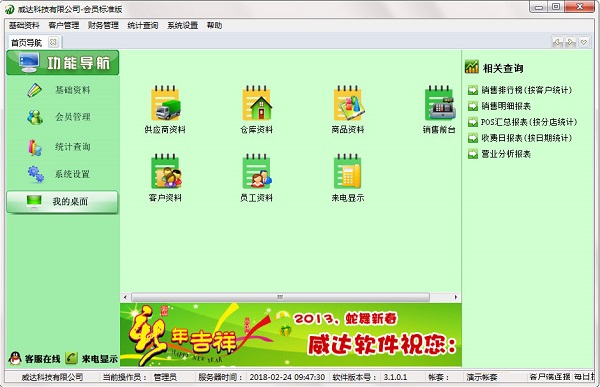600x387 pixels.
Task: Open the 财务管理 menu
Action: (103, 25)
